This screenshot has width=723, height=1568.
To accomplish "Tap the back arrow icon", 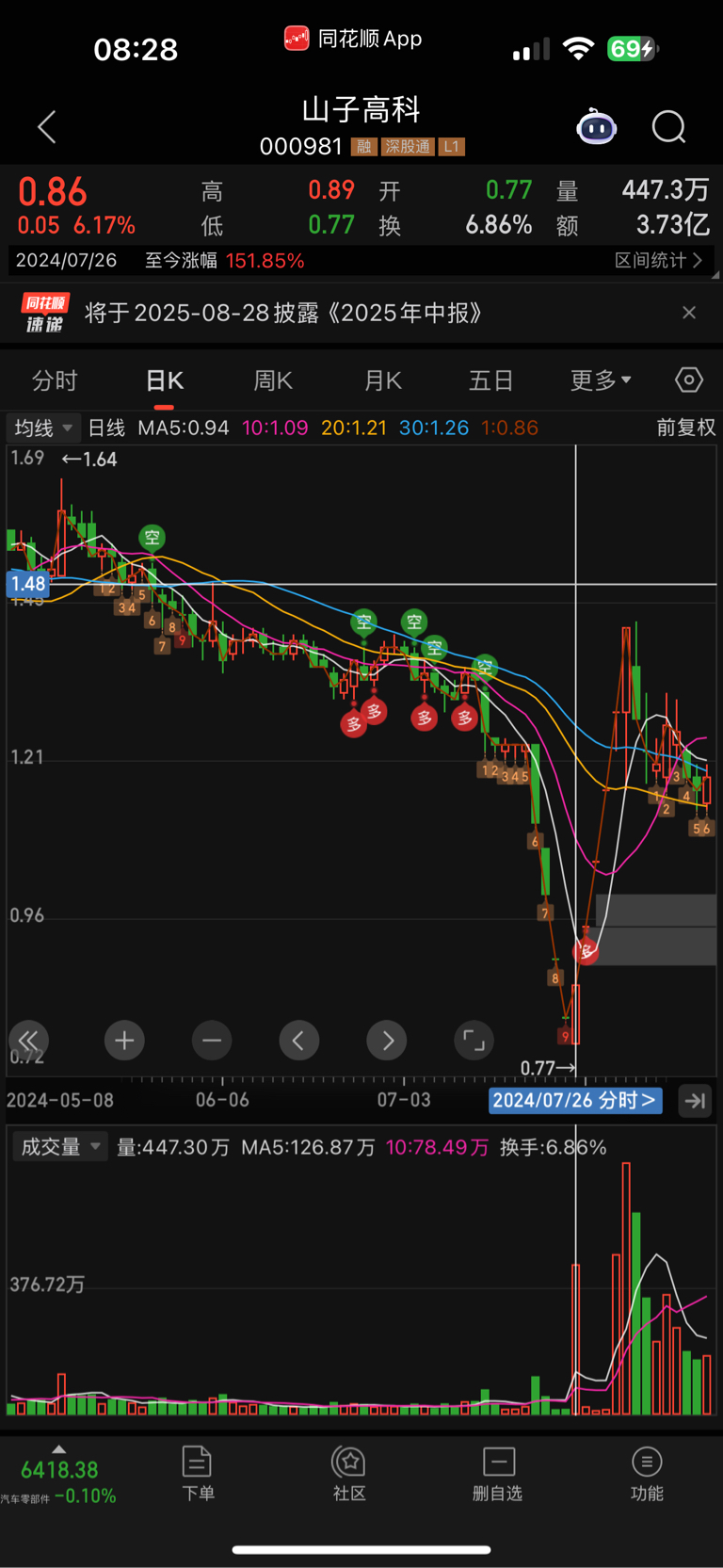I will click(x=47, y=127).
